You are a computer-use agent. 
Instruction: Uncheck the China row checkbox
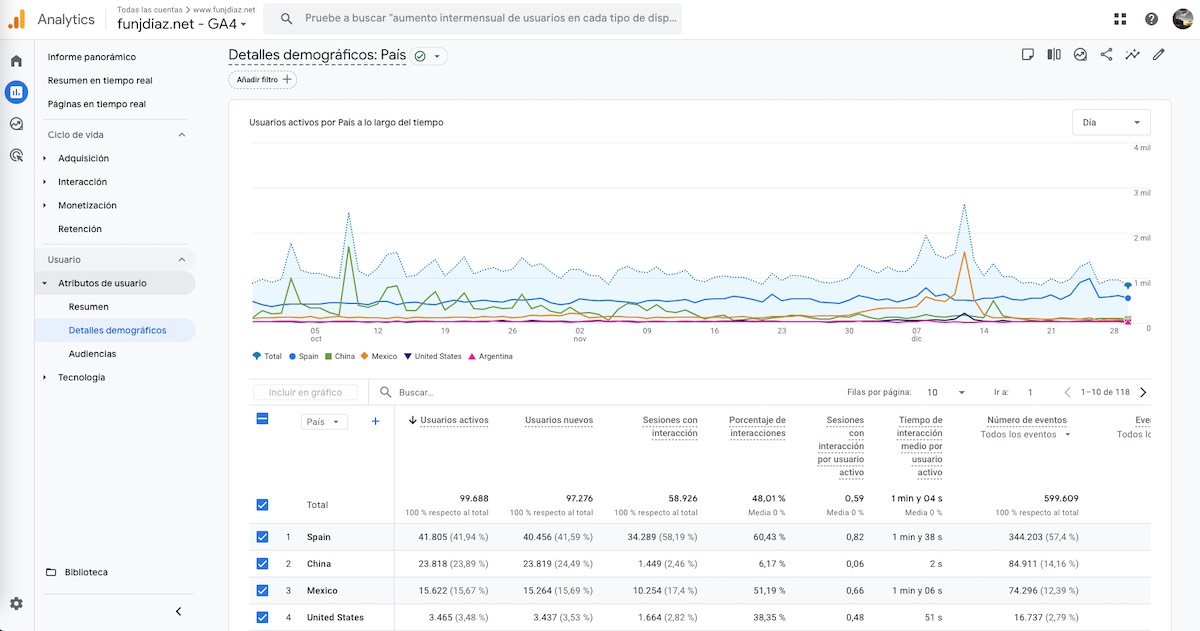coord(262,564)
